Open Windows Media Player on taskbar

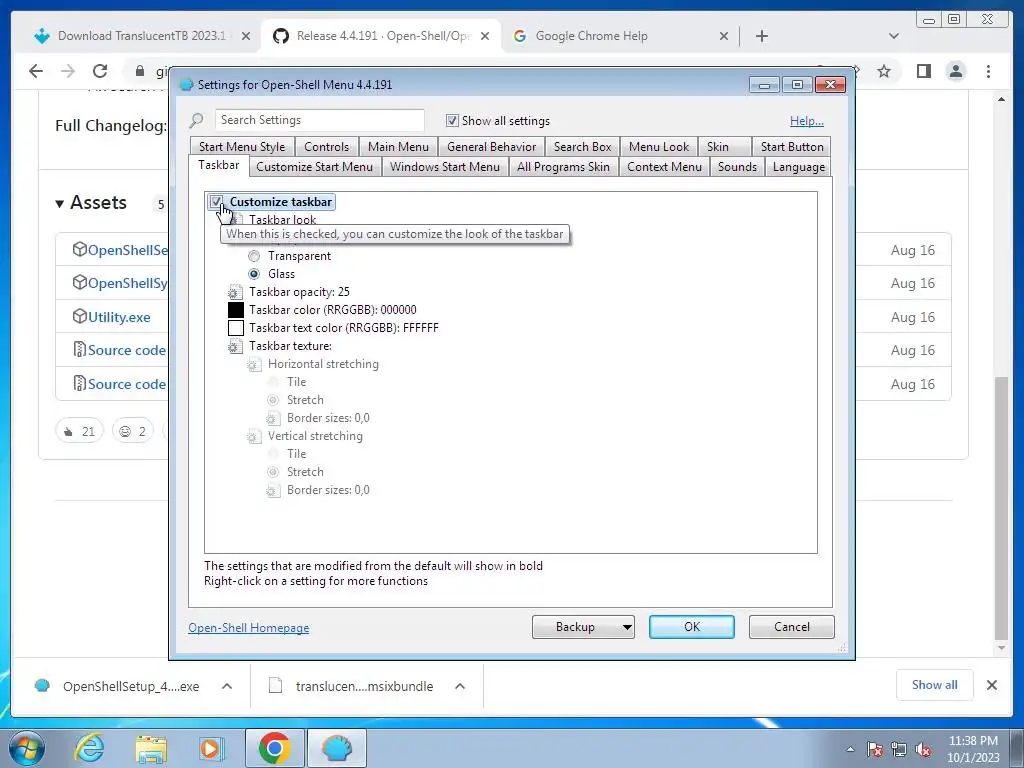[211, 748]
